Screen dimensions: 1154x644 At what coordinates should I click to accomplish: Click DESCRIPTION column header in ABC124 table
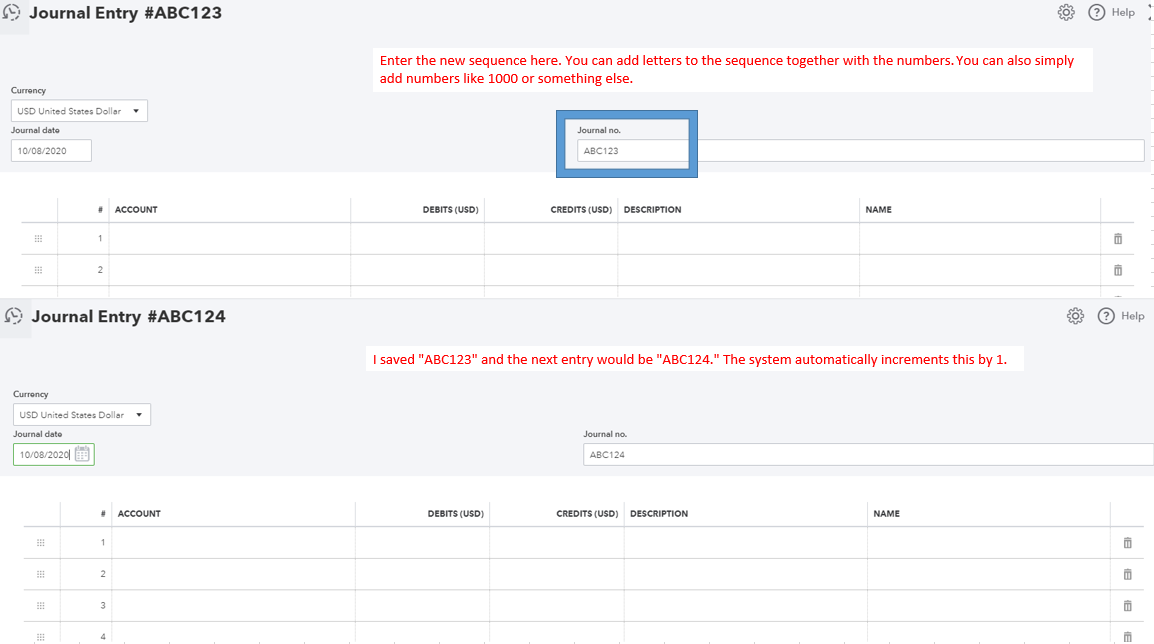click(x=659, y=514)
